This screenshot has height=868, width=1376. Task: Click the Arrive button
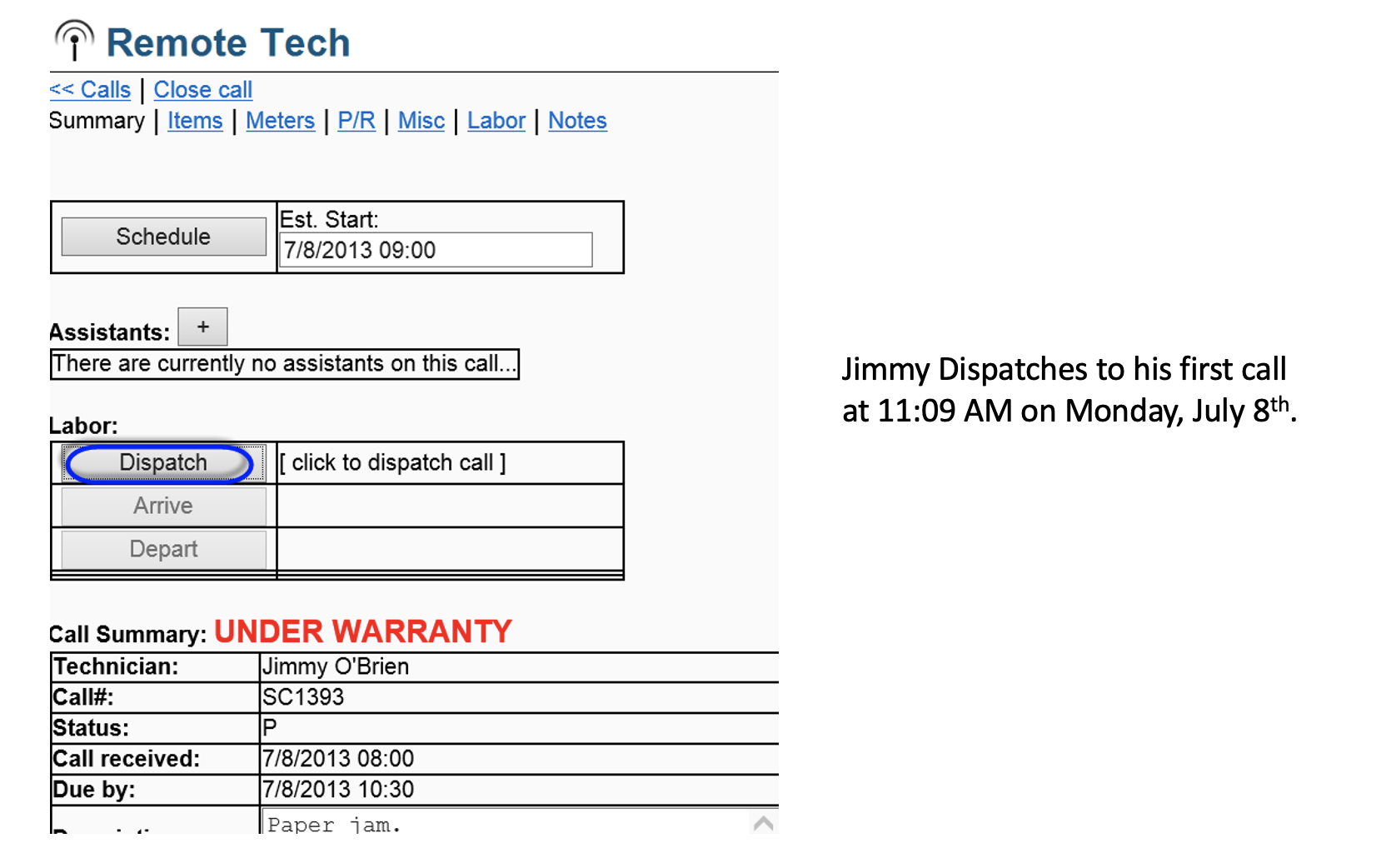tap(164, 506)
